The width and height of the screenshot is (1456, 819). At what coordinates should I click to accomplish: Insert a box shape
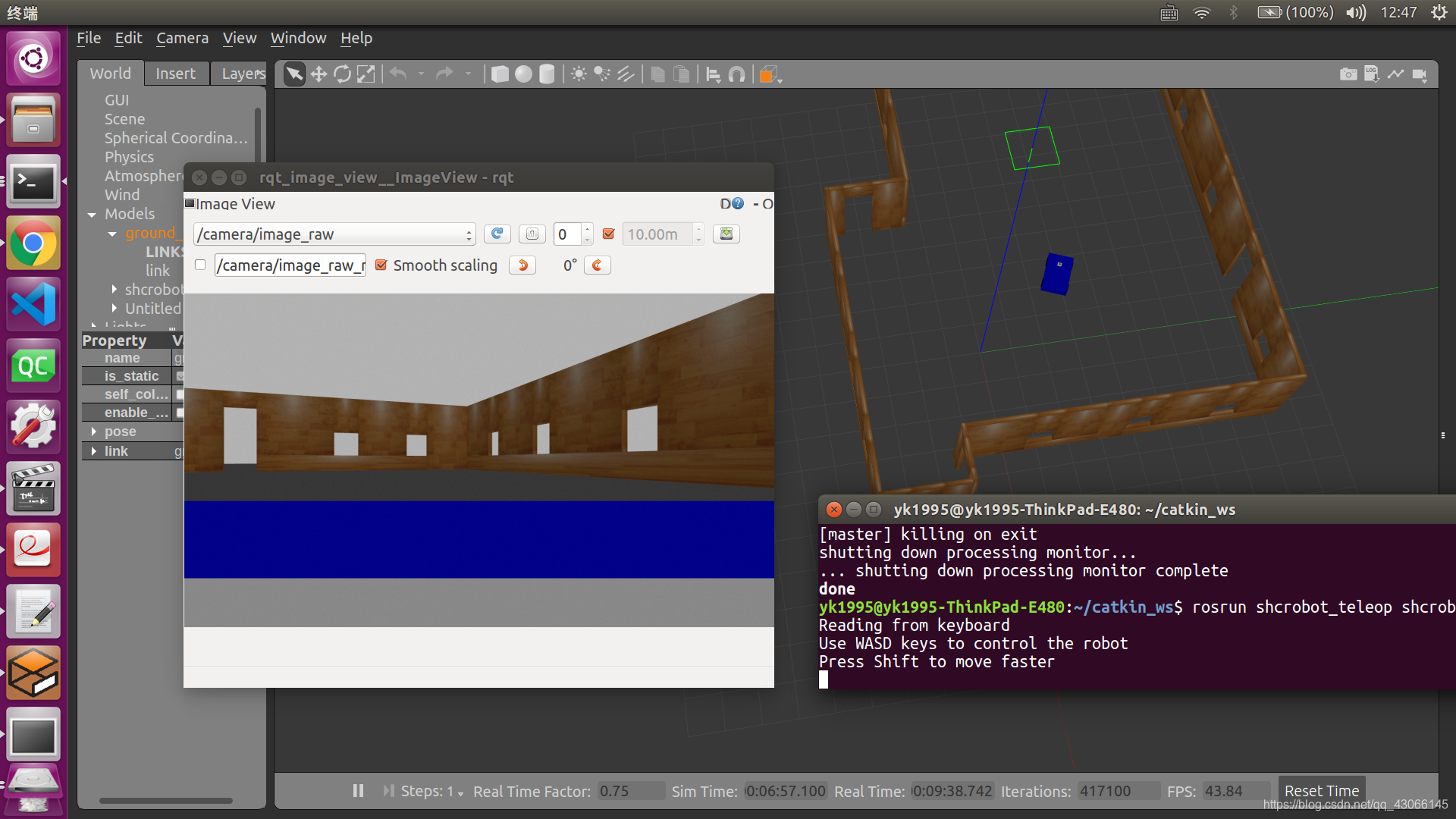click(500, 74)
